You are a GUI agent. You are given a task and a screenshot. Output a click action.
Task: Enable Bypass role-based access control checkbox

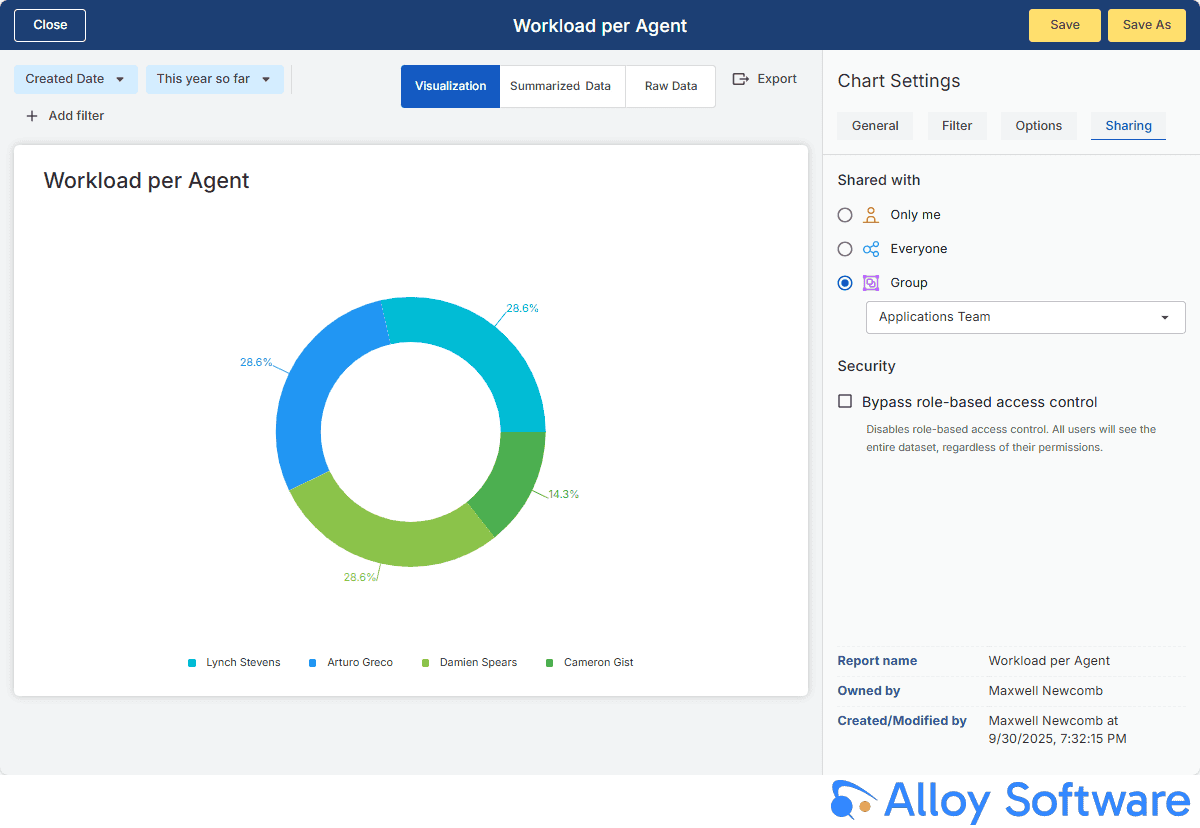coord(845,402)
